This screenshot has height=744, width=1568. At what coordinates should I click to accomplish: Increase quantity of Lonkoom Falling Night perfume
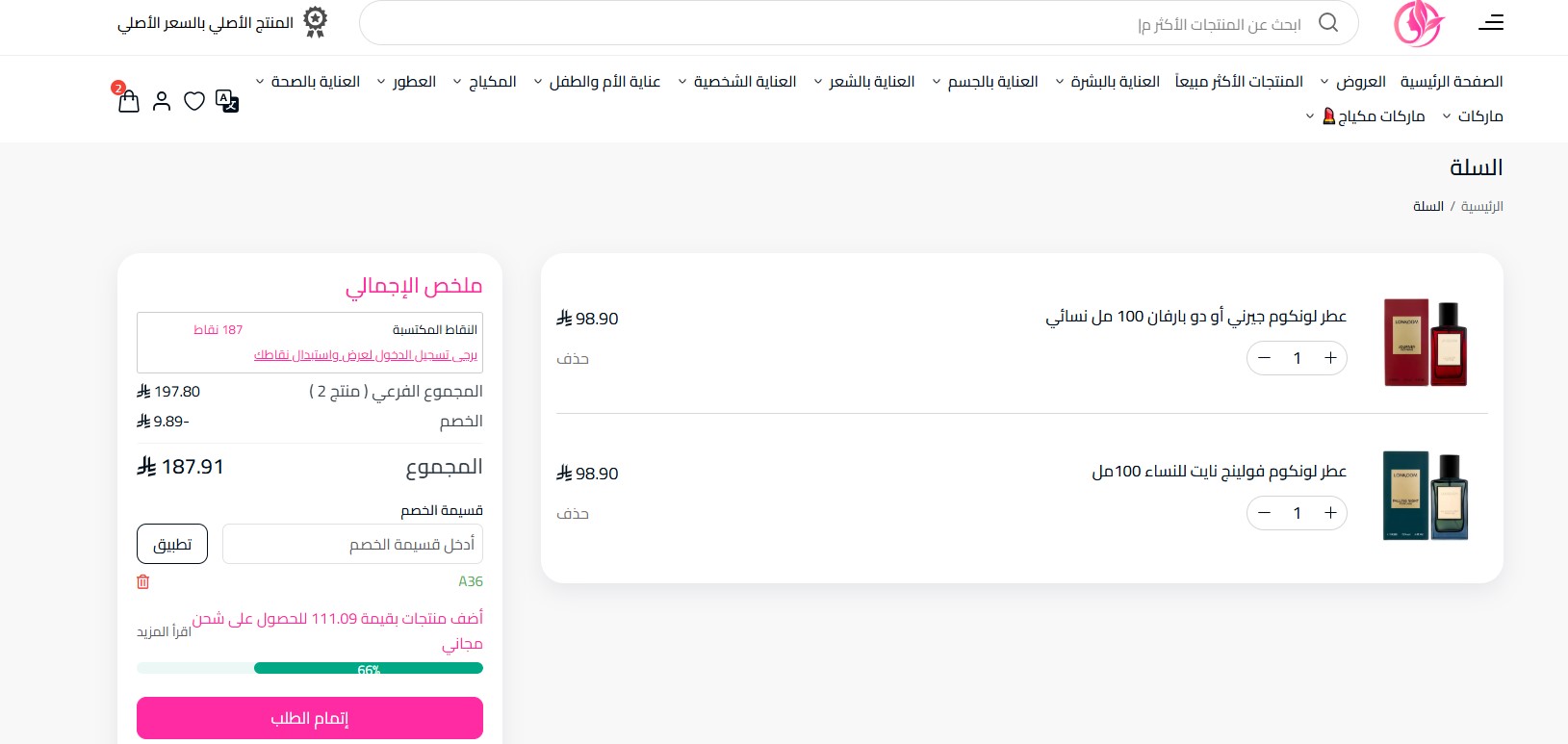[x=1330, y=513]
